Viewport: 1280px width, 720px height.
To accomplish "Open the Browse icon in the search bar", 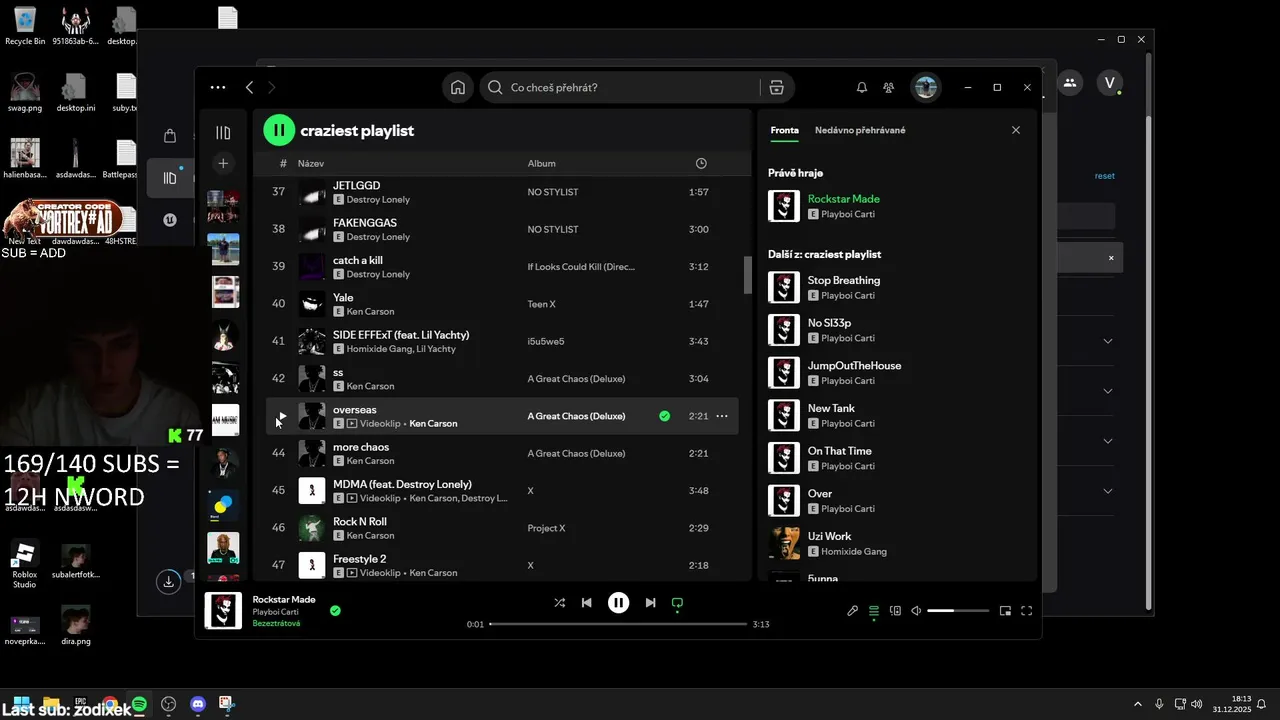I will pos(777,87).
